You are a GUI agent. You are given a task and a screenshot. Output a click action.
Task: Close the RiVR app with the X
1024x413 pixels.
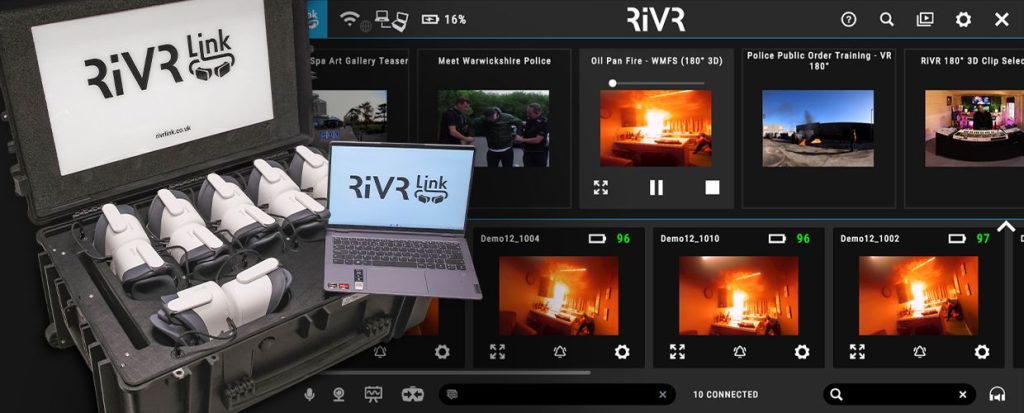pyautogui.click(x=1002, y=20)
